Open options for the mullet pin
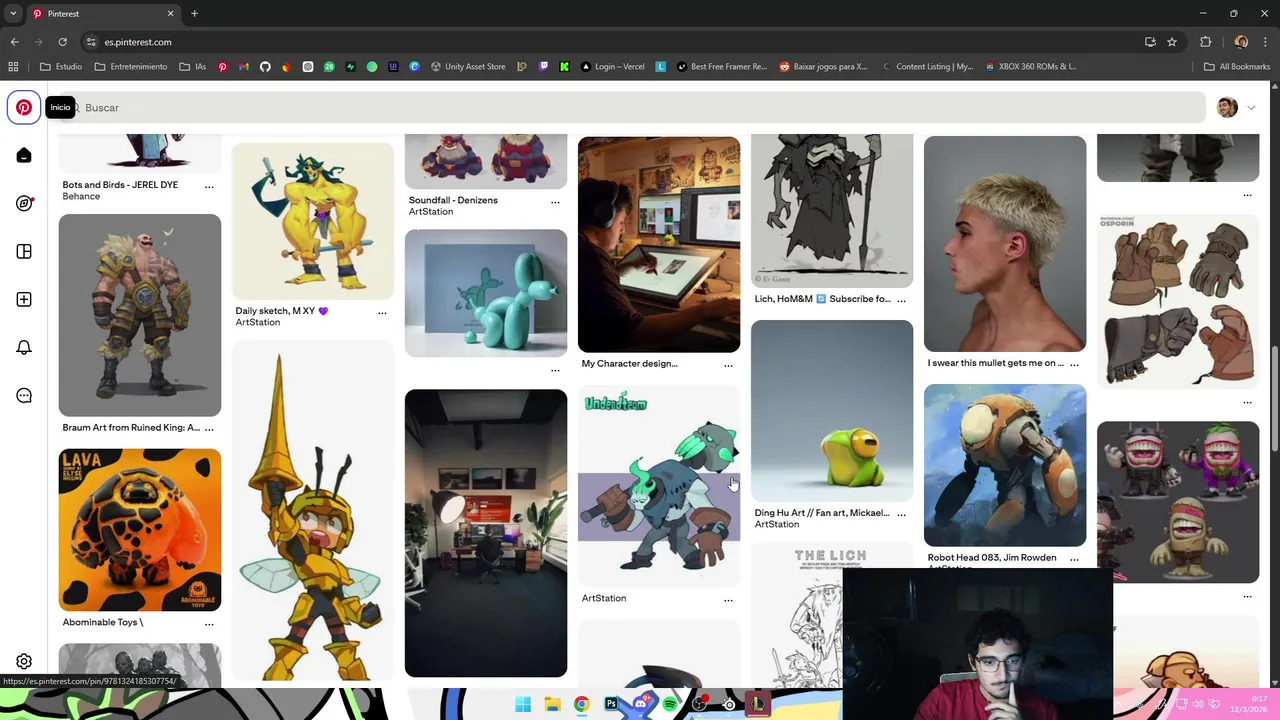This screenshot has height=720, width=1280. point(1074,364)
